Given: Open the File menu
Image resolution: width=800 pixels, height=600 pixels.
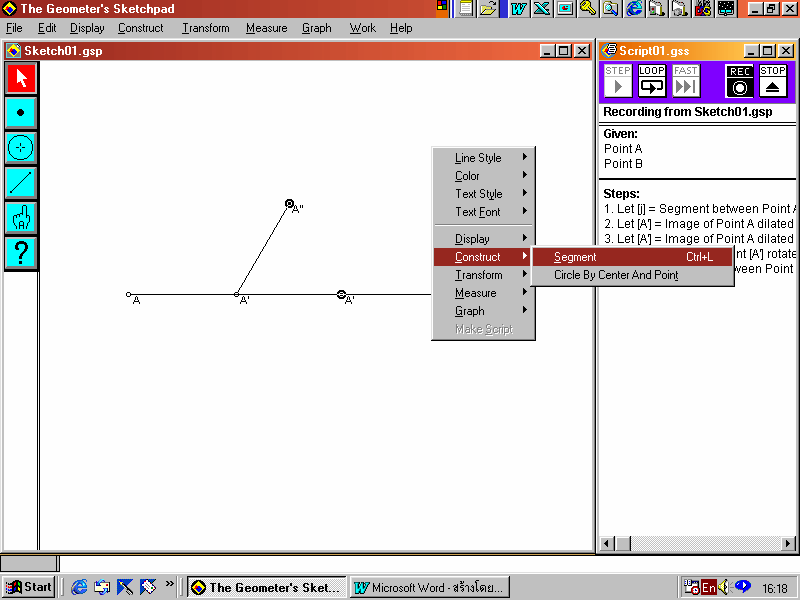Looking at the screenshot, I should tap(14, 28).
